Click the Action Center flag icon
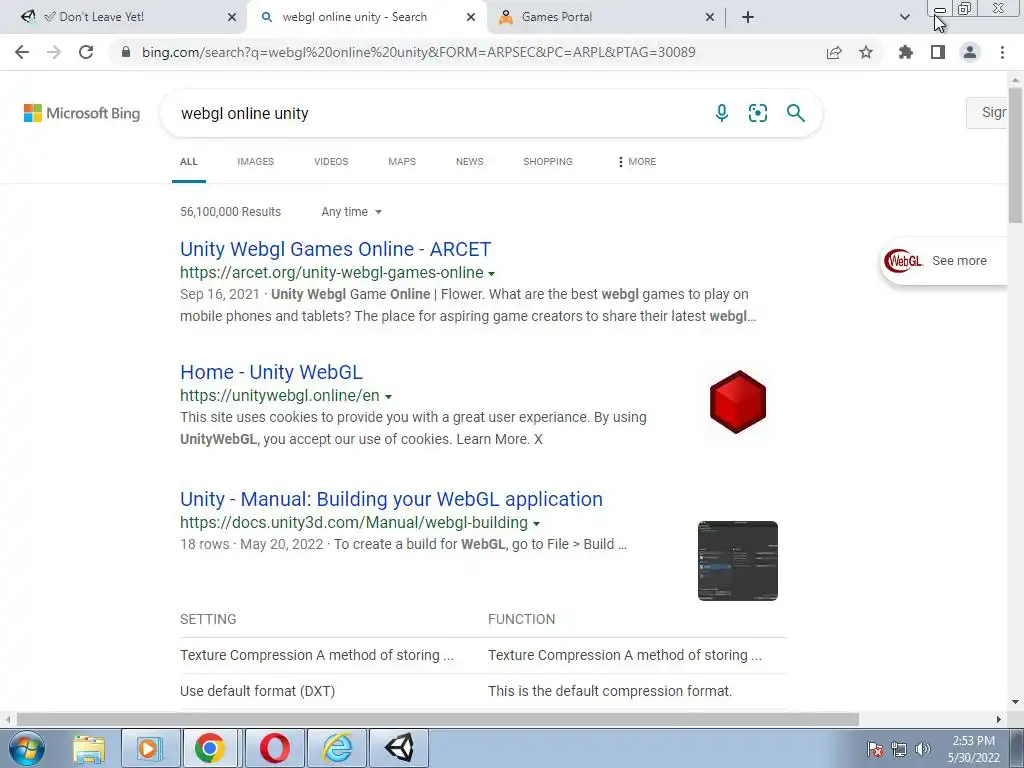The image size is (1024, 768). [875, 749]
